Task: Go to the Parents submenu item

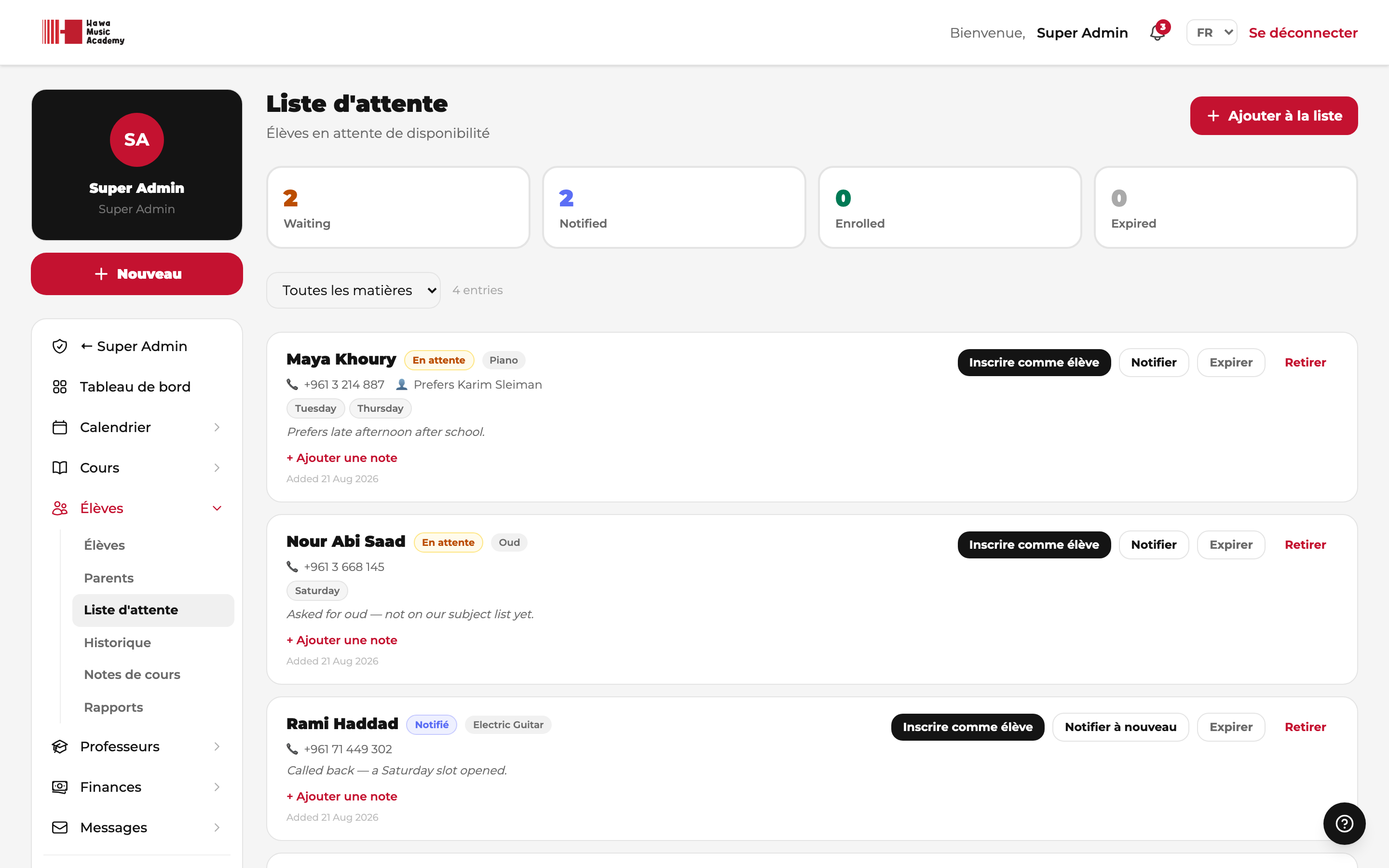Action: click(109, 578)
